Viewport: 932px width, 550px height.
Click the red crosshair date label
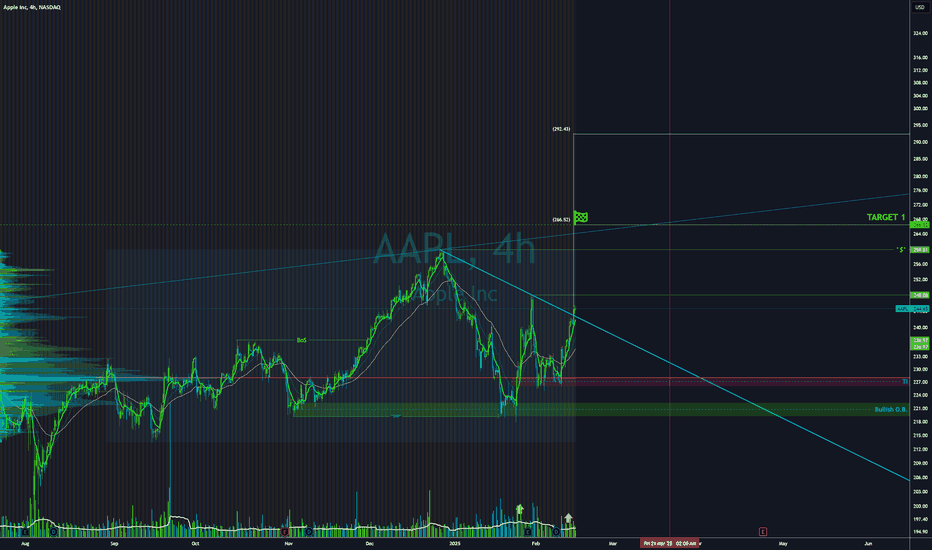pos(670,543)
